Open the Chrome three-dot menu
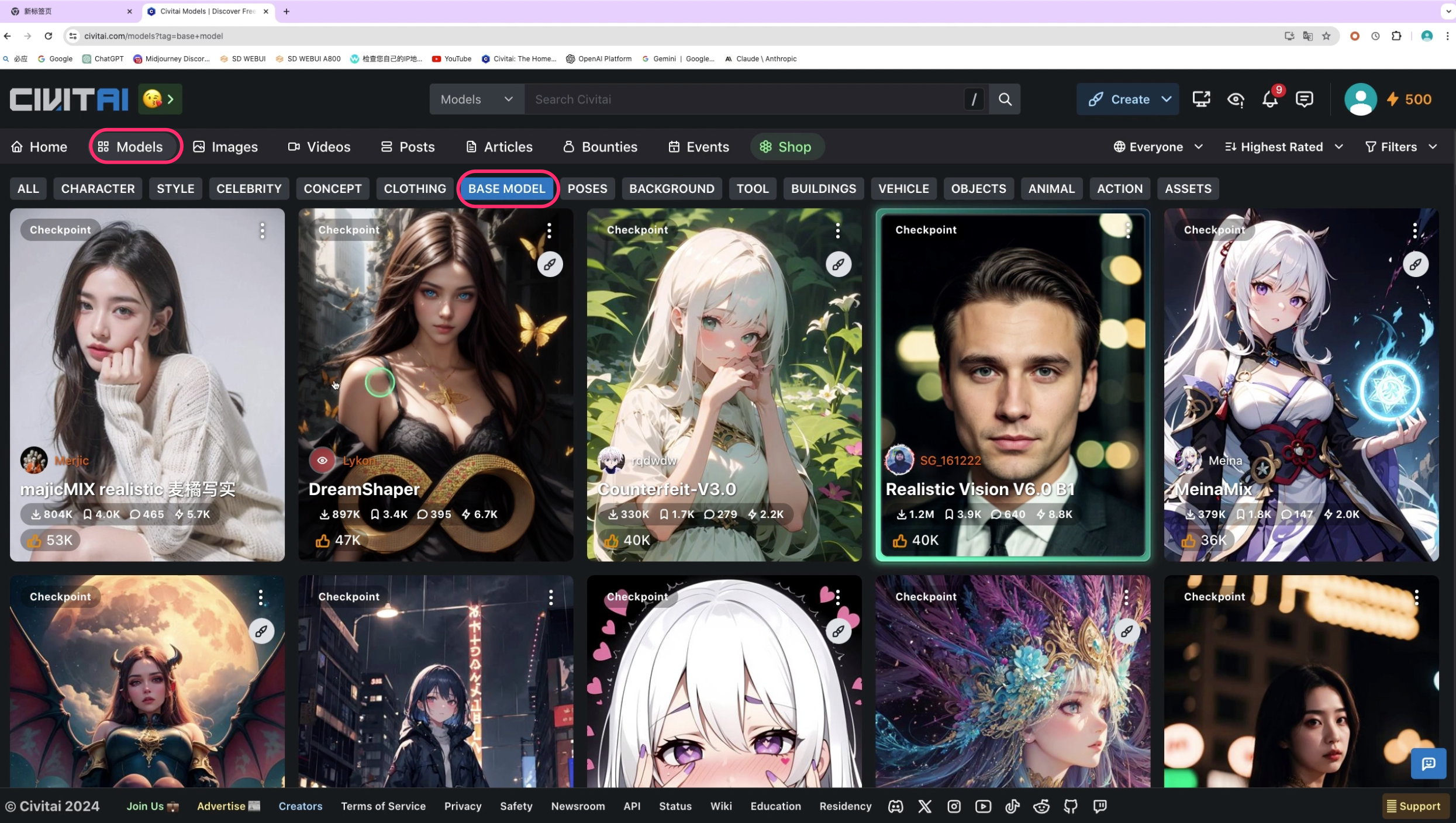The height and width of the screenshot is (823, 1456). 1447,36
